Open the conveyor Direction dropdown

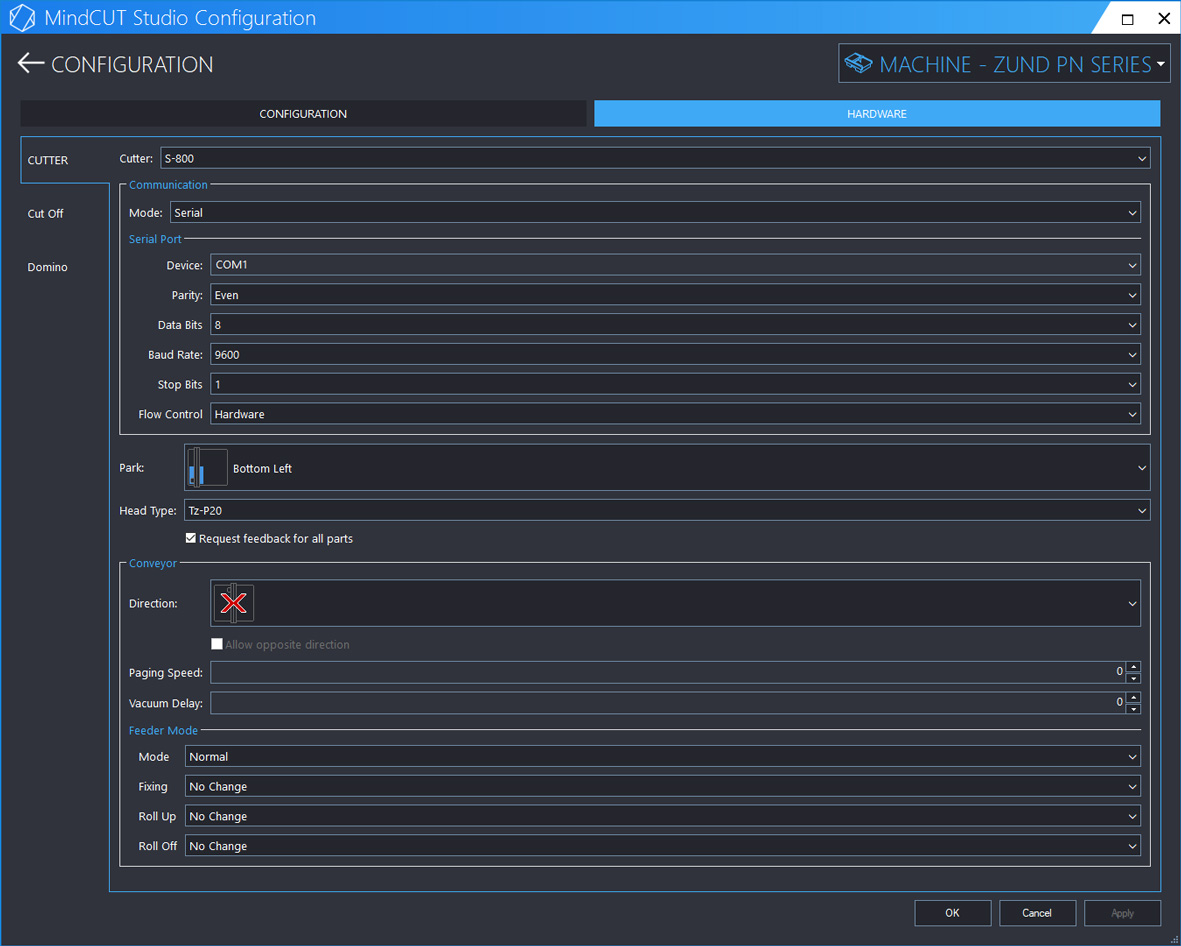[675, 603]
